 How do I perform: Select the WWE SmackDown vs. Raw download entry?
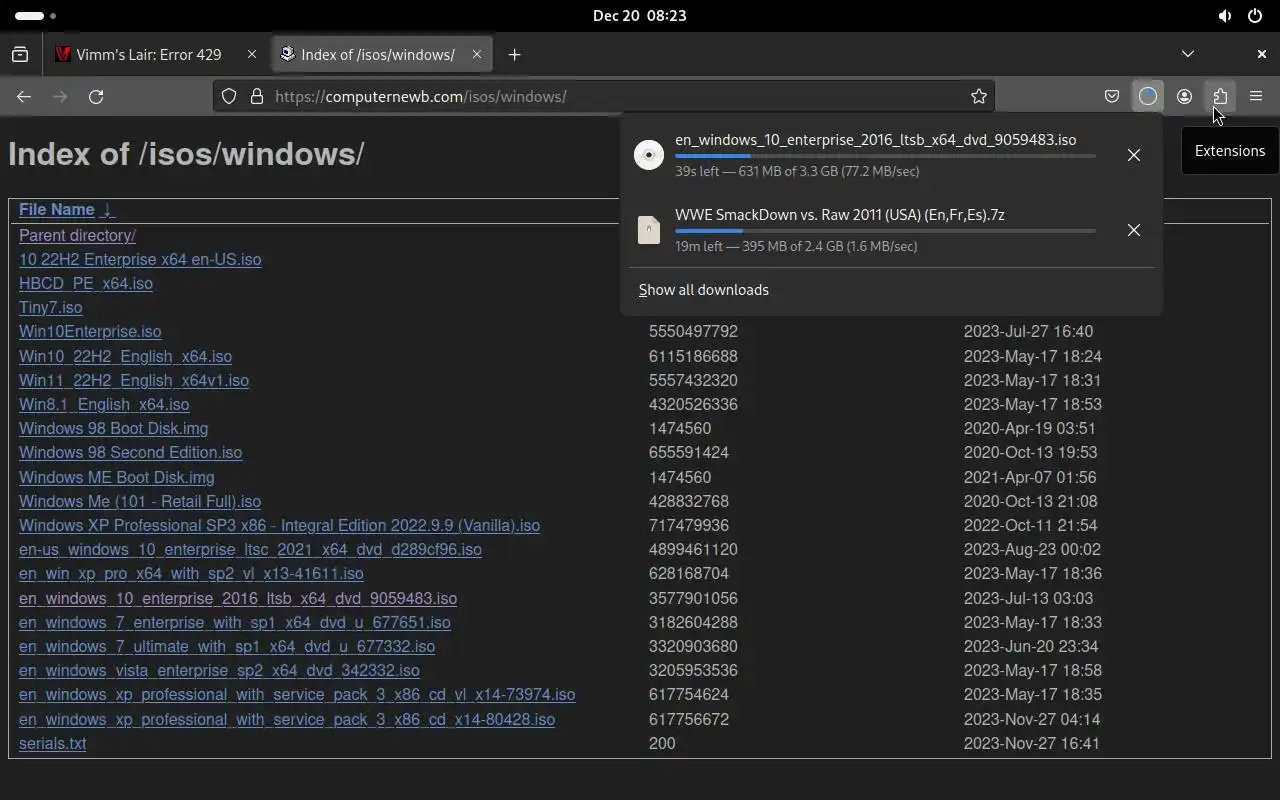(891, 230)
